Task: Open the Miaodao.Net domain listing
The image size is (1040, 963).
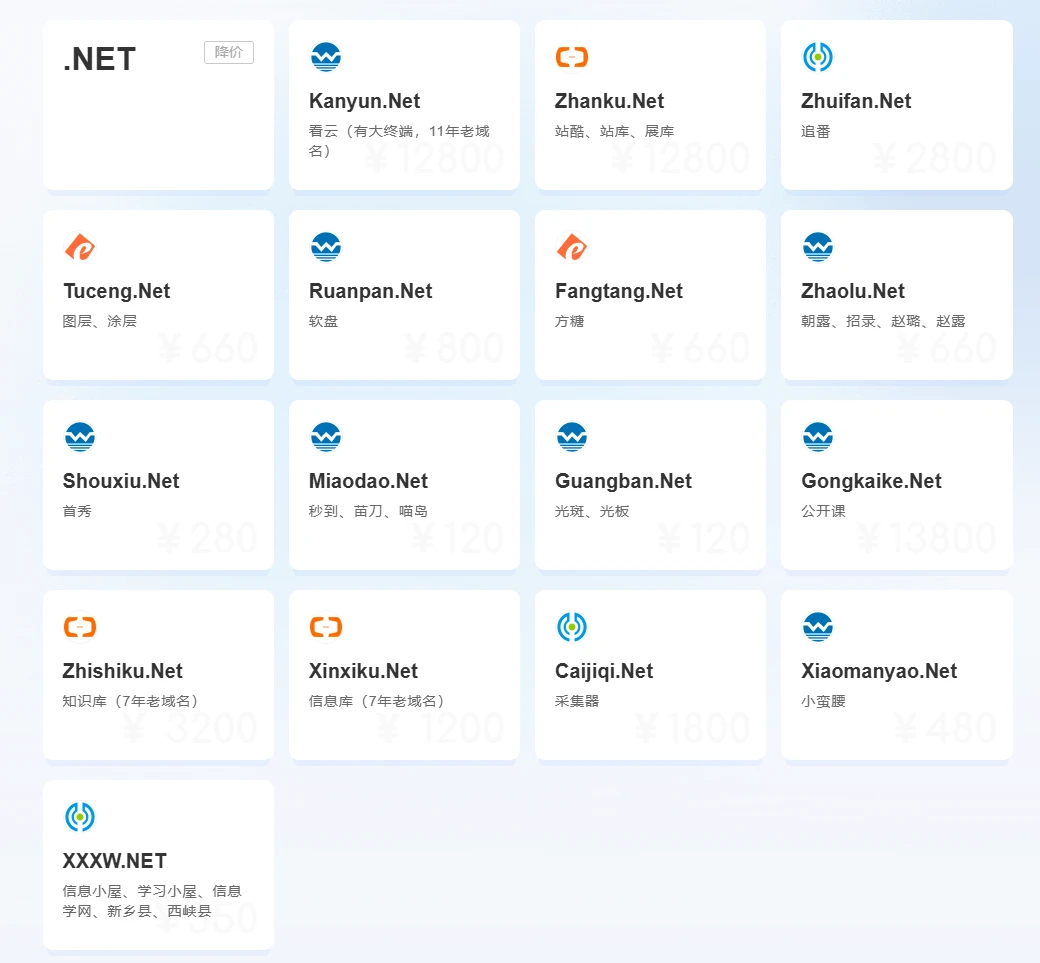Action: pos(368,481)
